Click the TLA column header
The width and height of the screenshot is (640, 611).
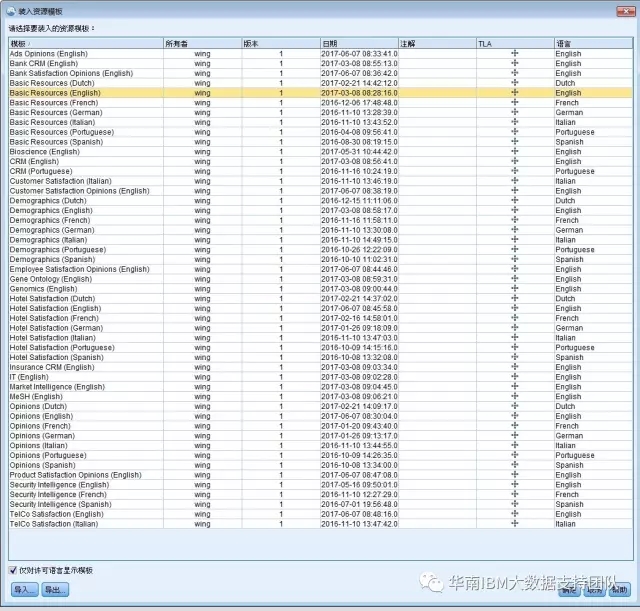(515, 43)
